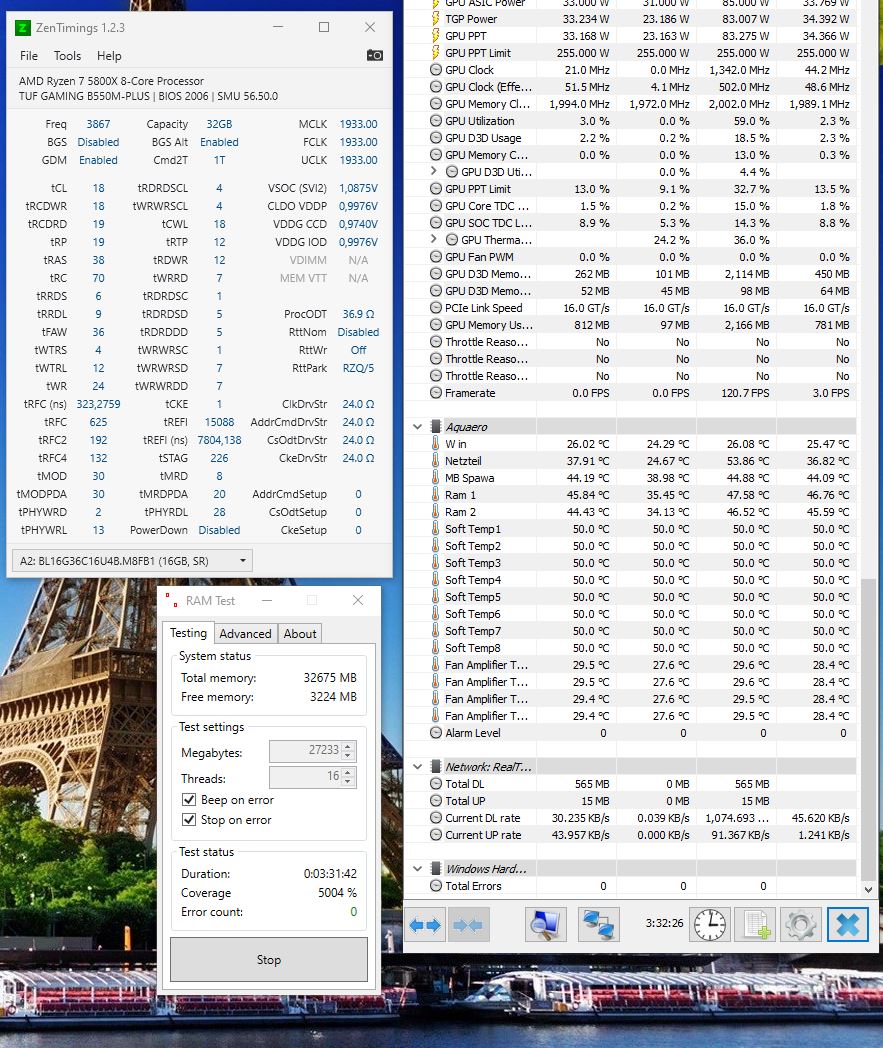This screenshot has width=883, height=1048.
Task: Select the RttPark value RZQ/5
Action: pyautogui.click(x=358, y=368)
